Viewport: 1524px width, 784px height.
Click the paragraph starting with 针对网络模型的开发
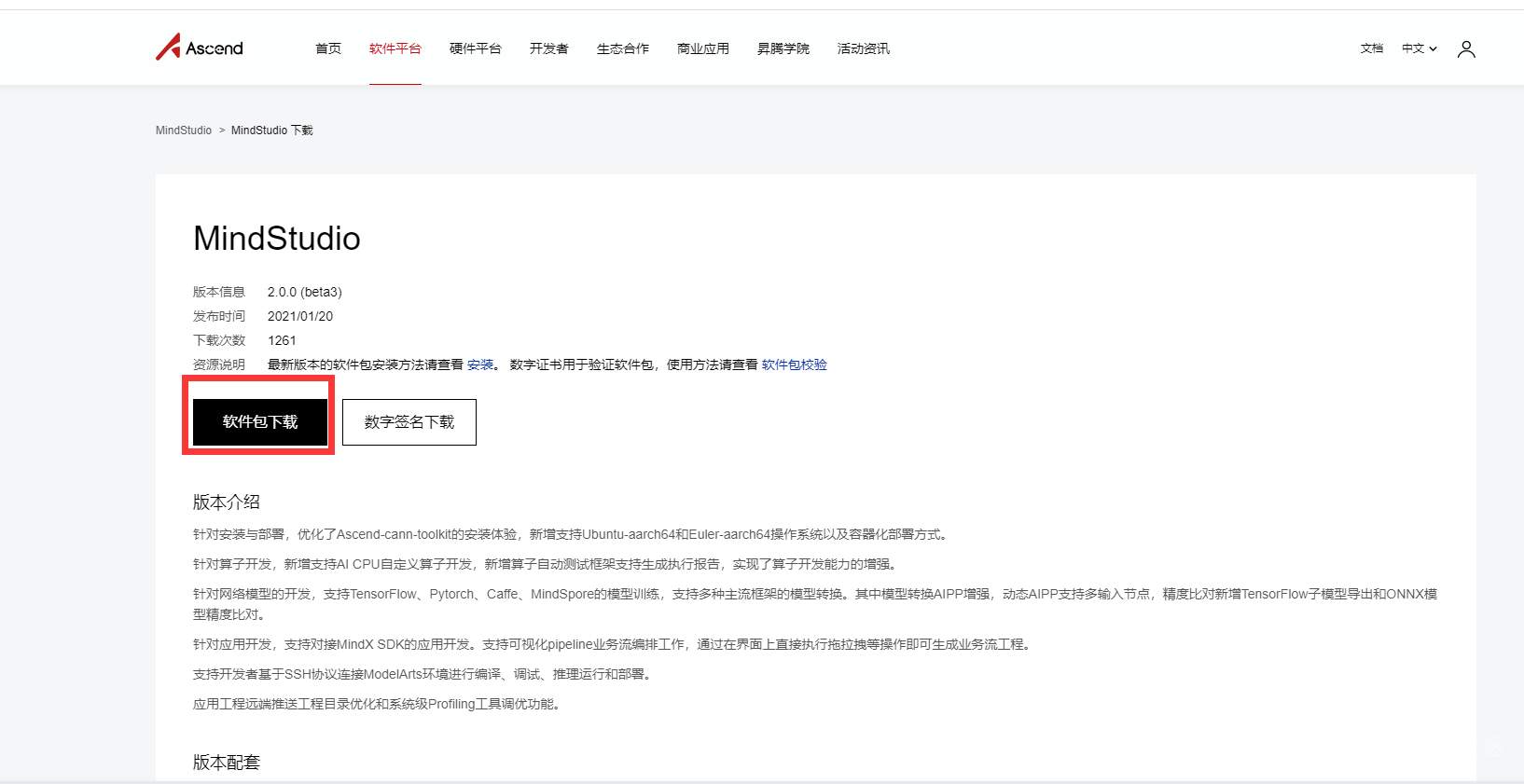(815, 604)
